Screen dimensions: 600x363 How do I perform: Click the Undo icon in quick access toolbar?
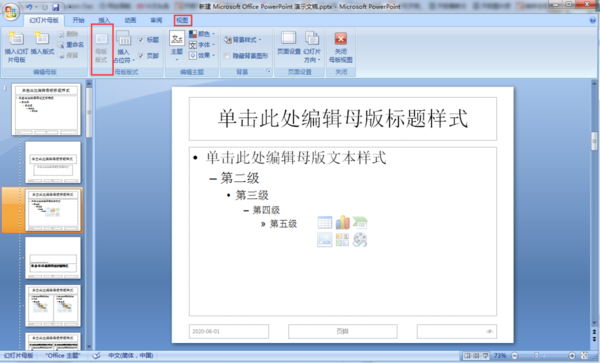29,7
